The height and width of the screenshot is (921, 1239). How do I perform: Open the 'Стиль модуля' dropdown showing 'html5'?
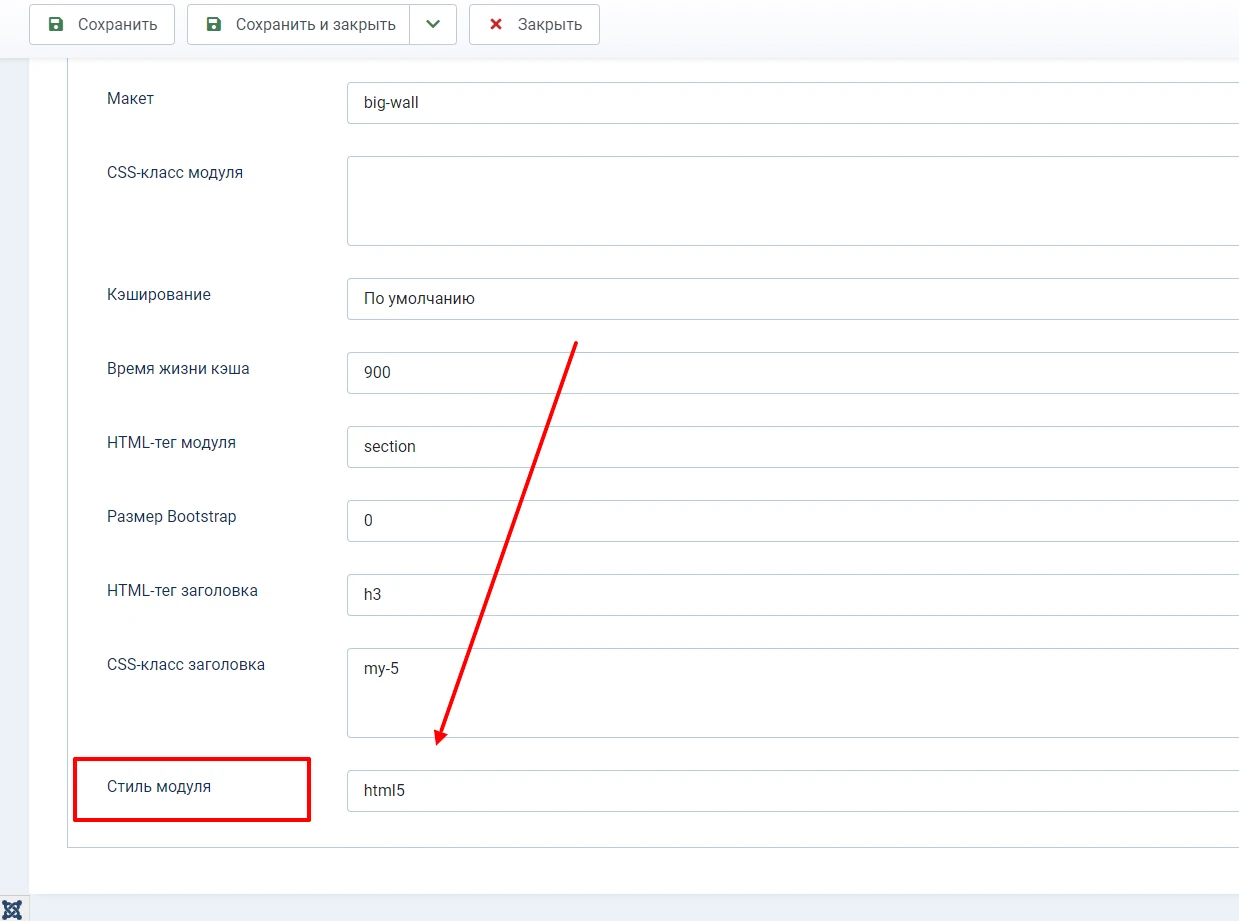(x=700, y=791)
